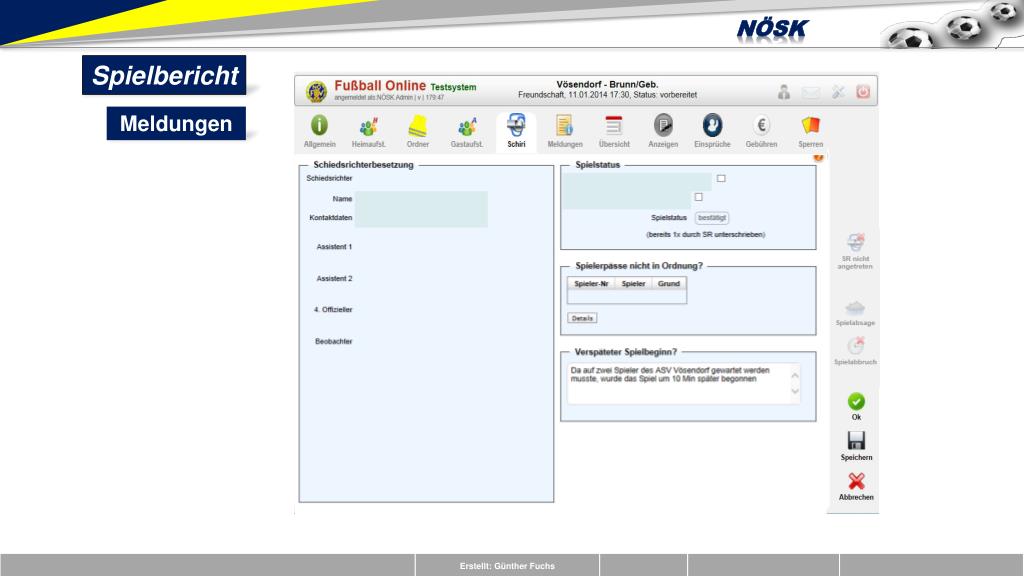Click the Grund column header
The height and width of the screenshot is (576, 1024).
pos(669,283)
